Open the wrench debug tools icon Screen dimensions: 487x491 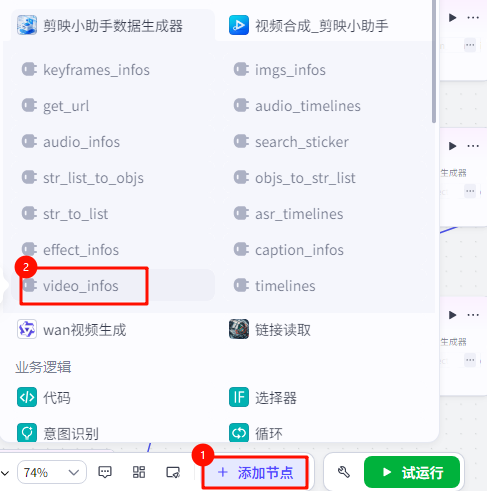click(x=344, y=472)
